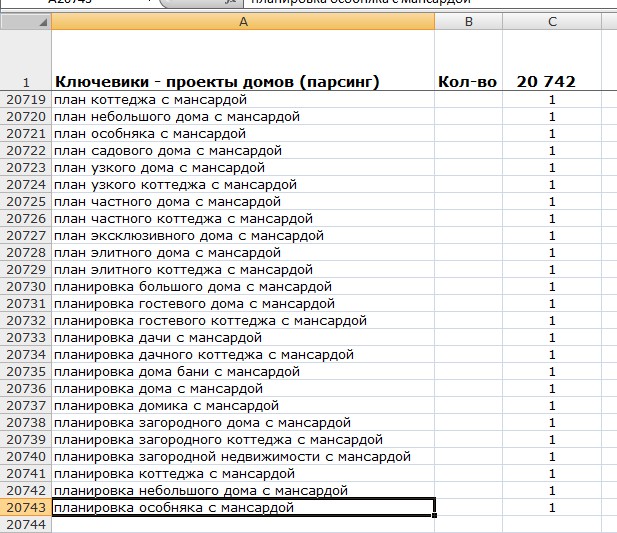
Task: Select cell 'план особняка с мансардой'
Action: click(x=243, y=133)
